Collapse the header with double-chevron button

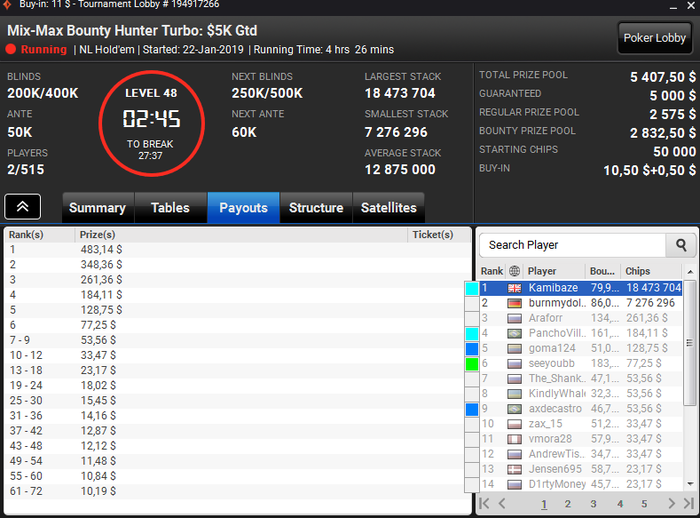pyautogui.click(x=23, y=207)
